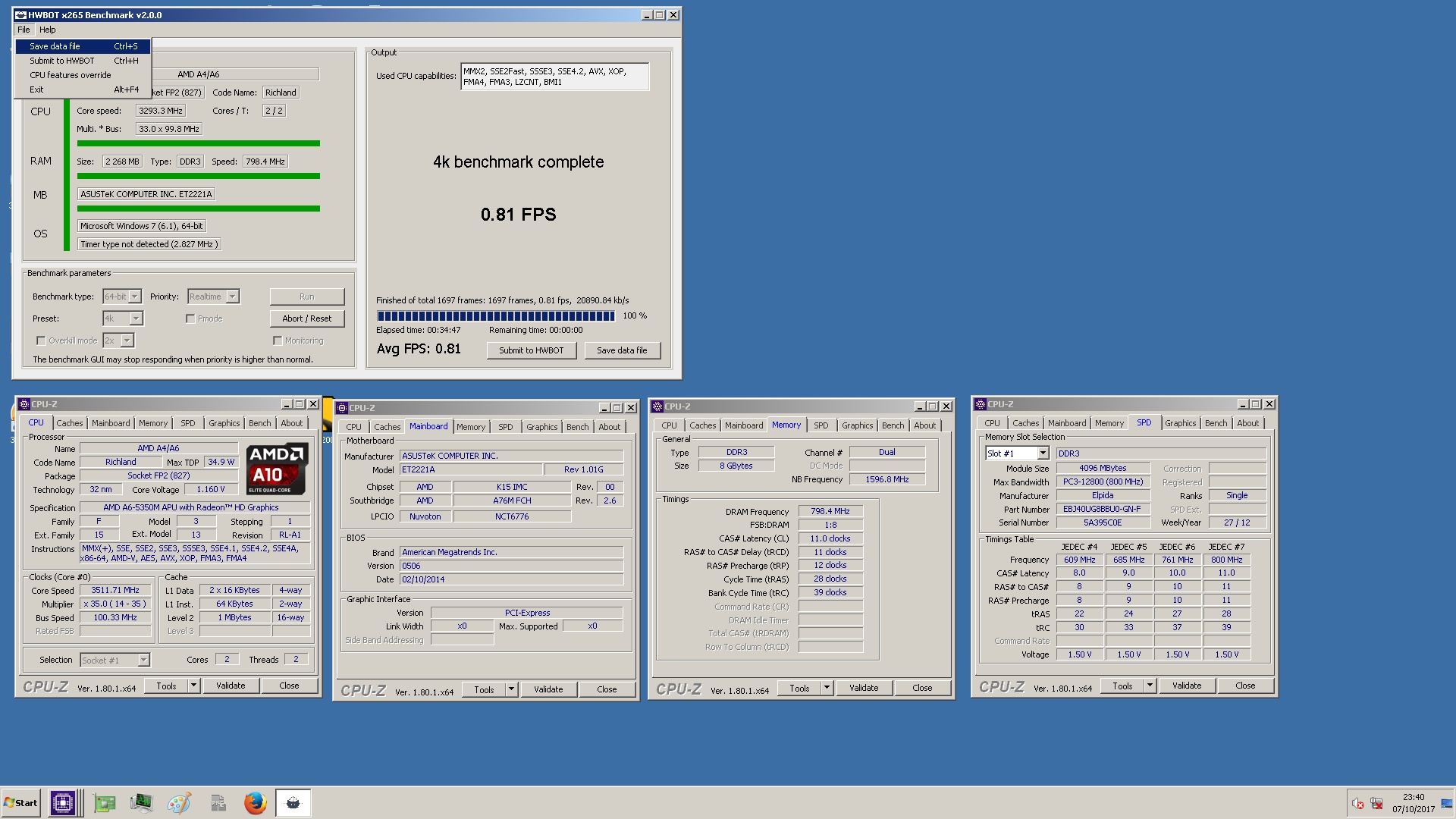Click the Memory CPU-Z window's title icon
The height and width of the screenshot is (819, 1456).
click(x=657, y=406)
